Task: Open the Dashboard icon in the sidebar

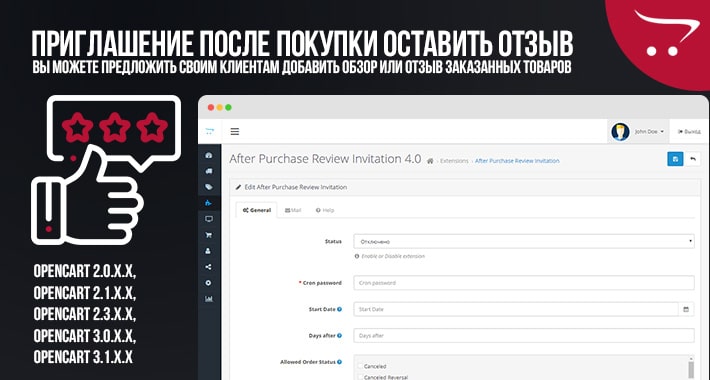Action: click(209, 155)
